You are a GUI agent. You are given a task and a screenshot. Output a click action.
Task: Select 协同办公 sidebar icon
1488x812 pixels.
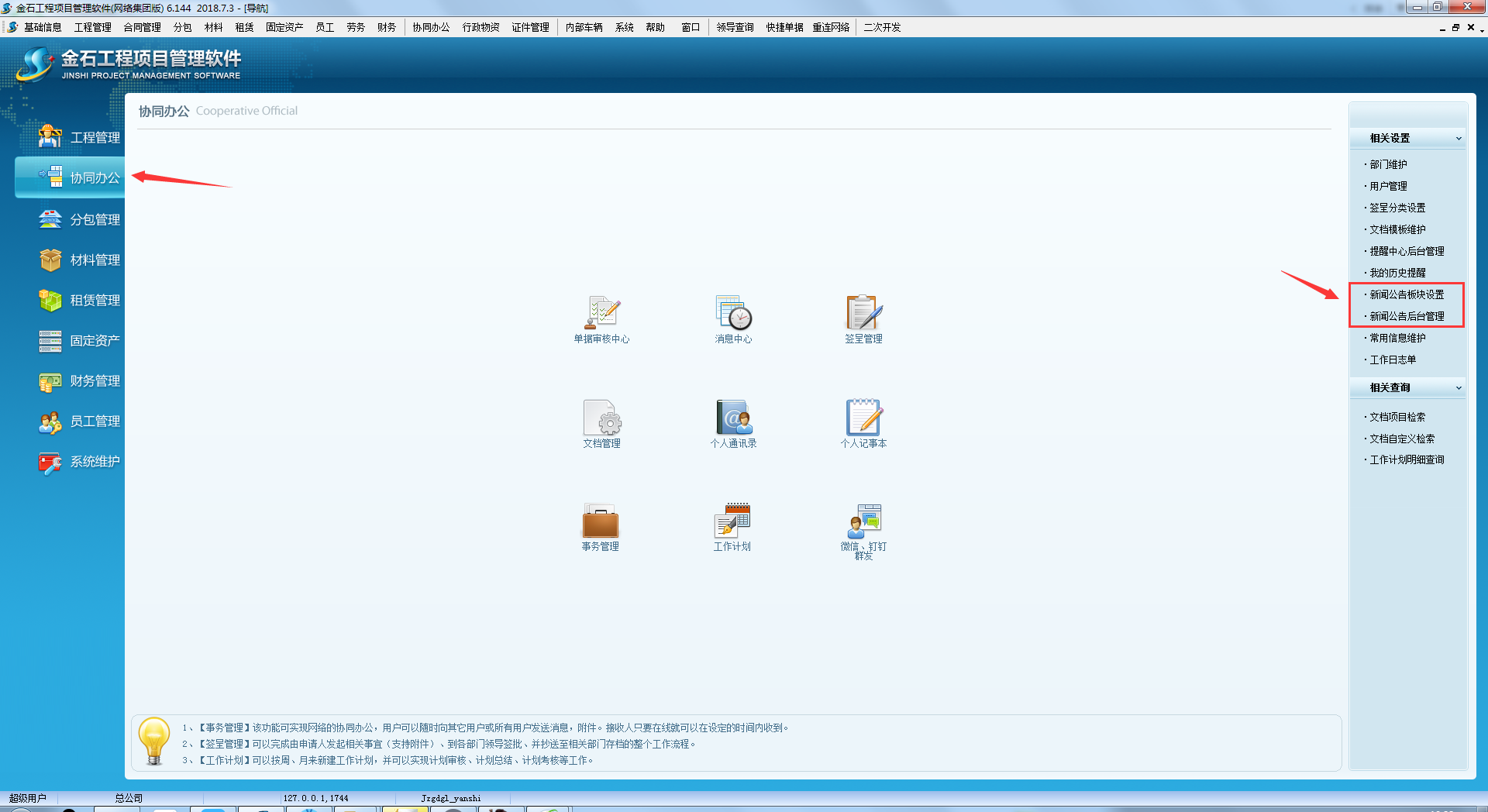click(x=50, y=177)
